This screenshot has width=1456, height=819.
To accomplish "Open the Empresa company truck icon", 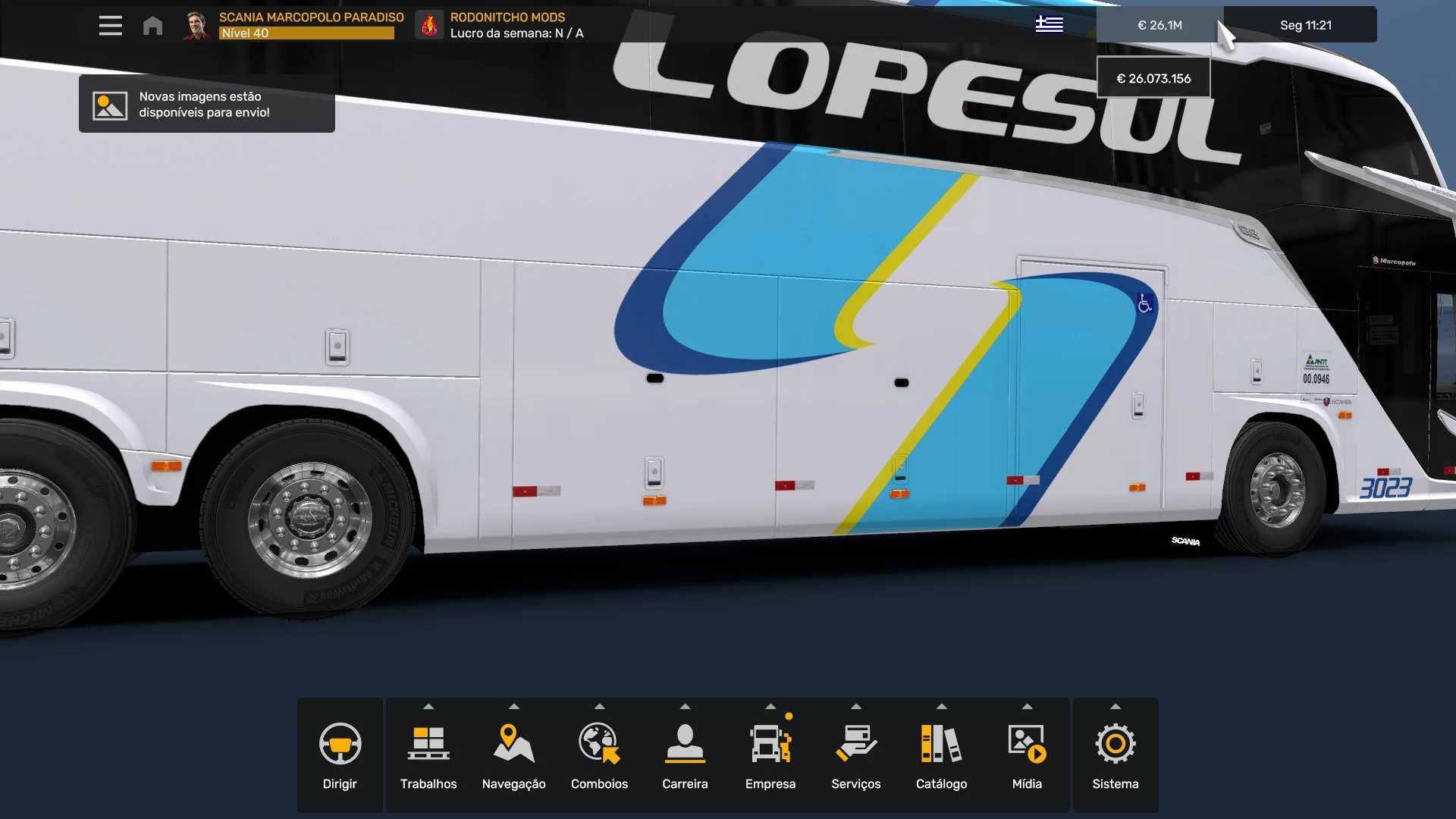I will [x=770, y=744].
